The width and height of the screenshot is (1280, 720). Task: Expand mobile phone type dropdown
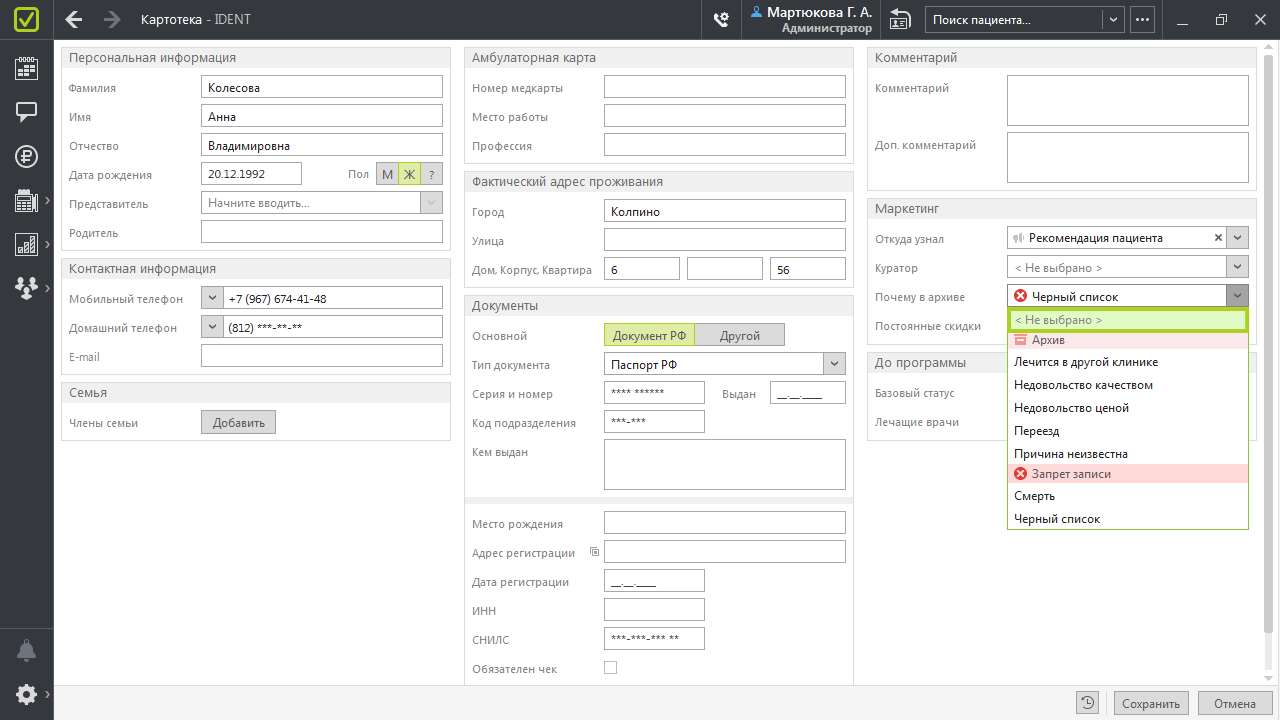click(x=212, y=298)
